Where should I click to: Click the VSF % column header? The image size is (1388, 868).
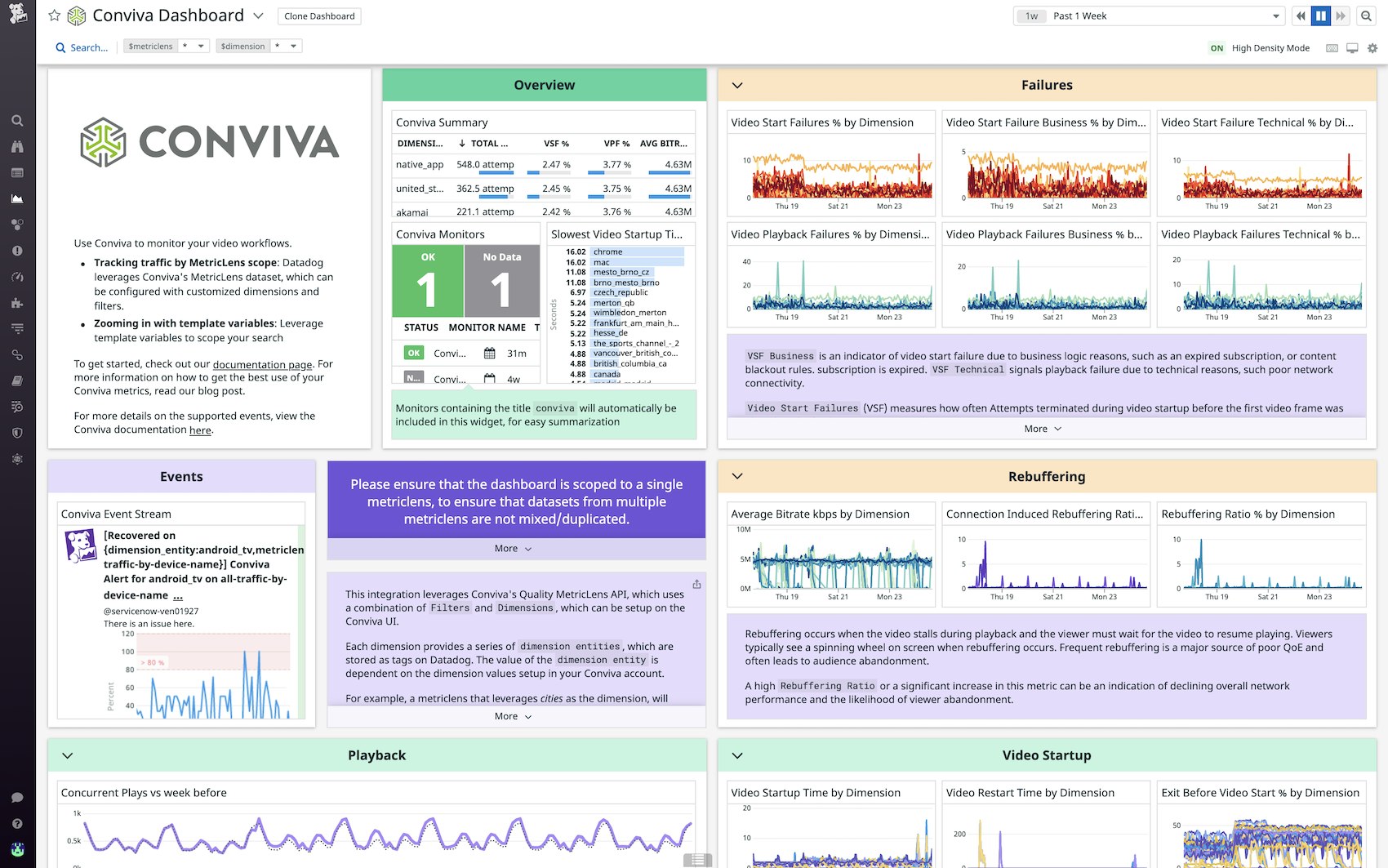(556, 144)
